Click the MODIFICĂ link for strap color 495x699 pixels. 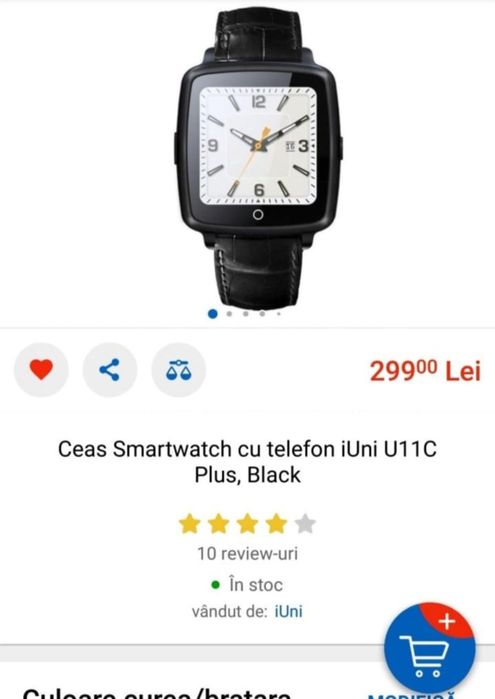point(411,695)
